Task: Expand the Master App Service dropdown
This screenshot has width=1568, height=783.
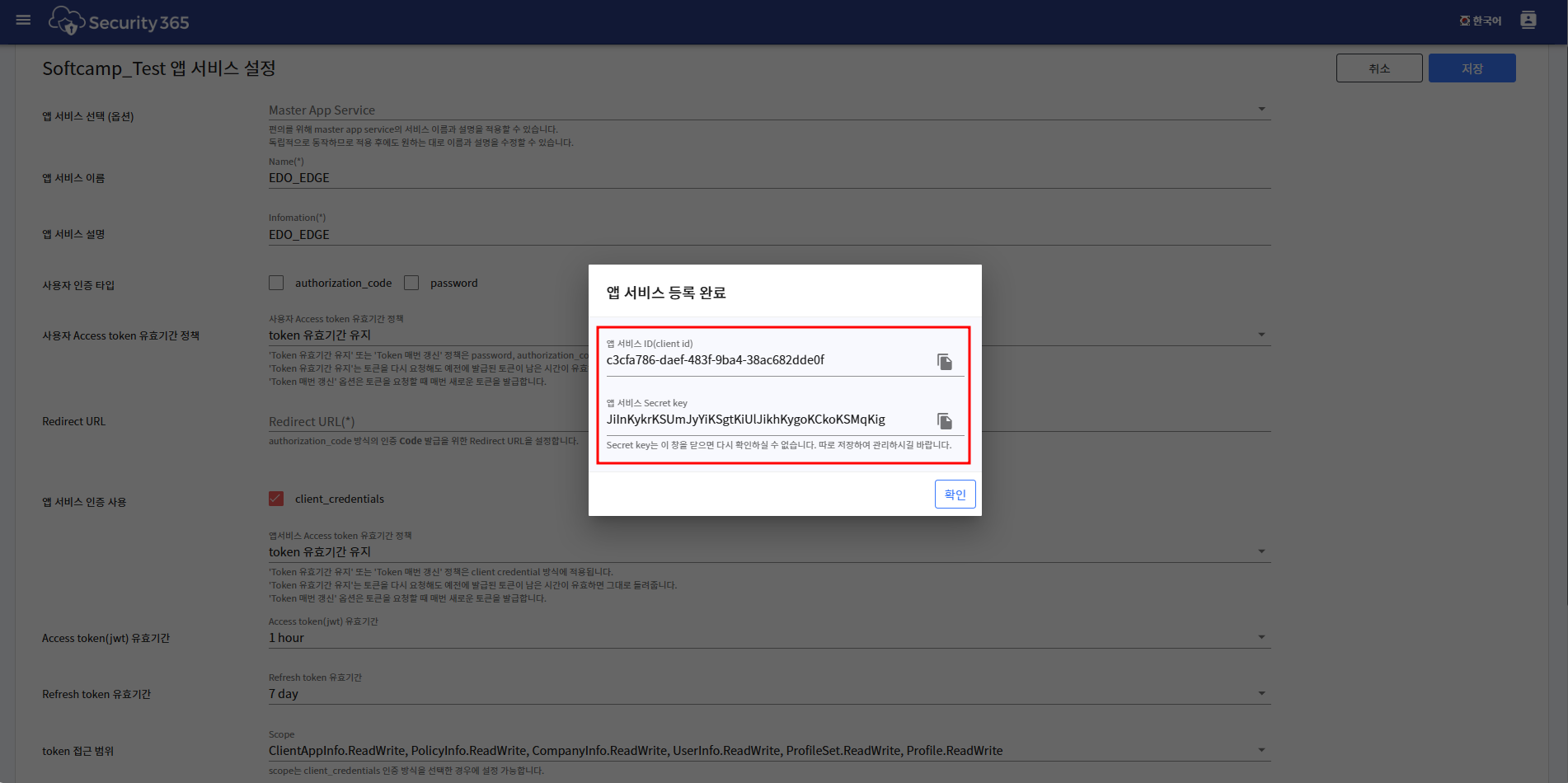Action: pyautogui.click(x=1261, y=110)
